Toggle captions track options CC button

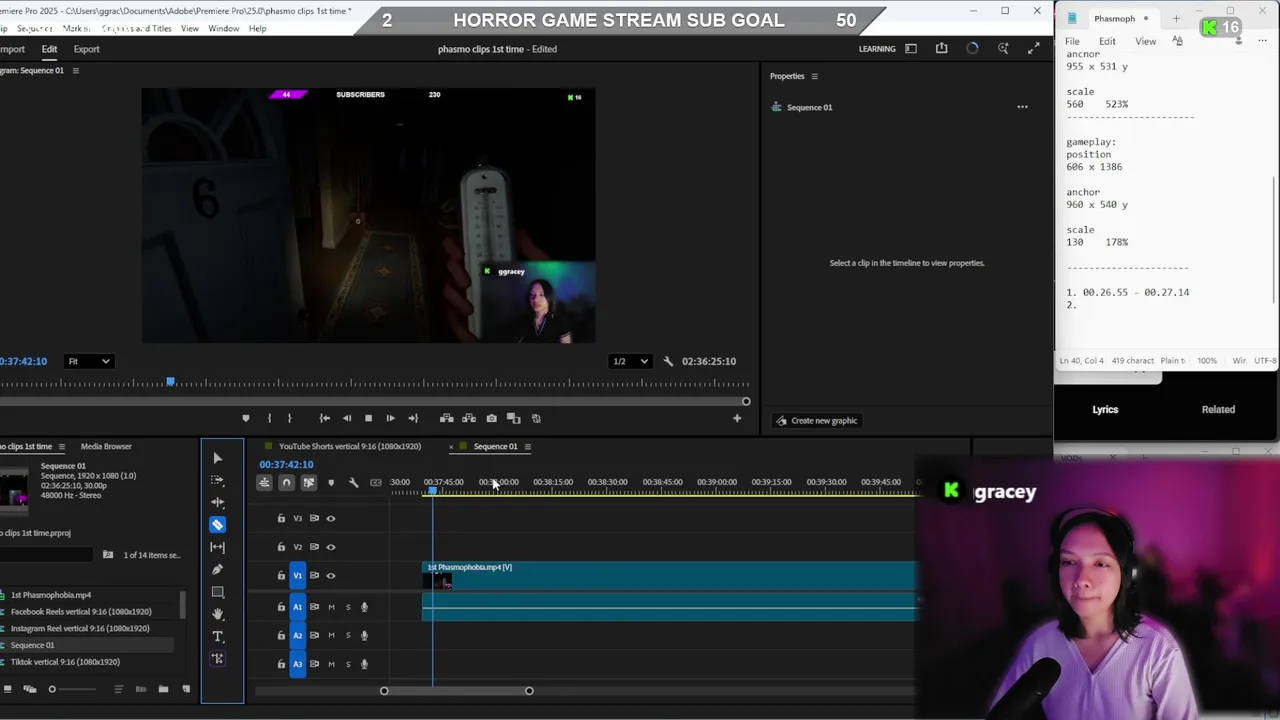375,483
